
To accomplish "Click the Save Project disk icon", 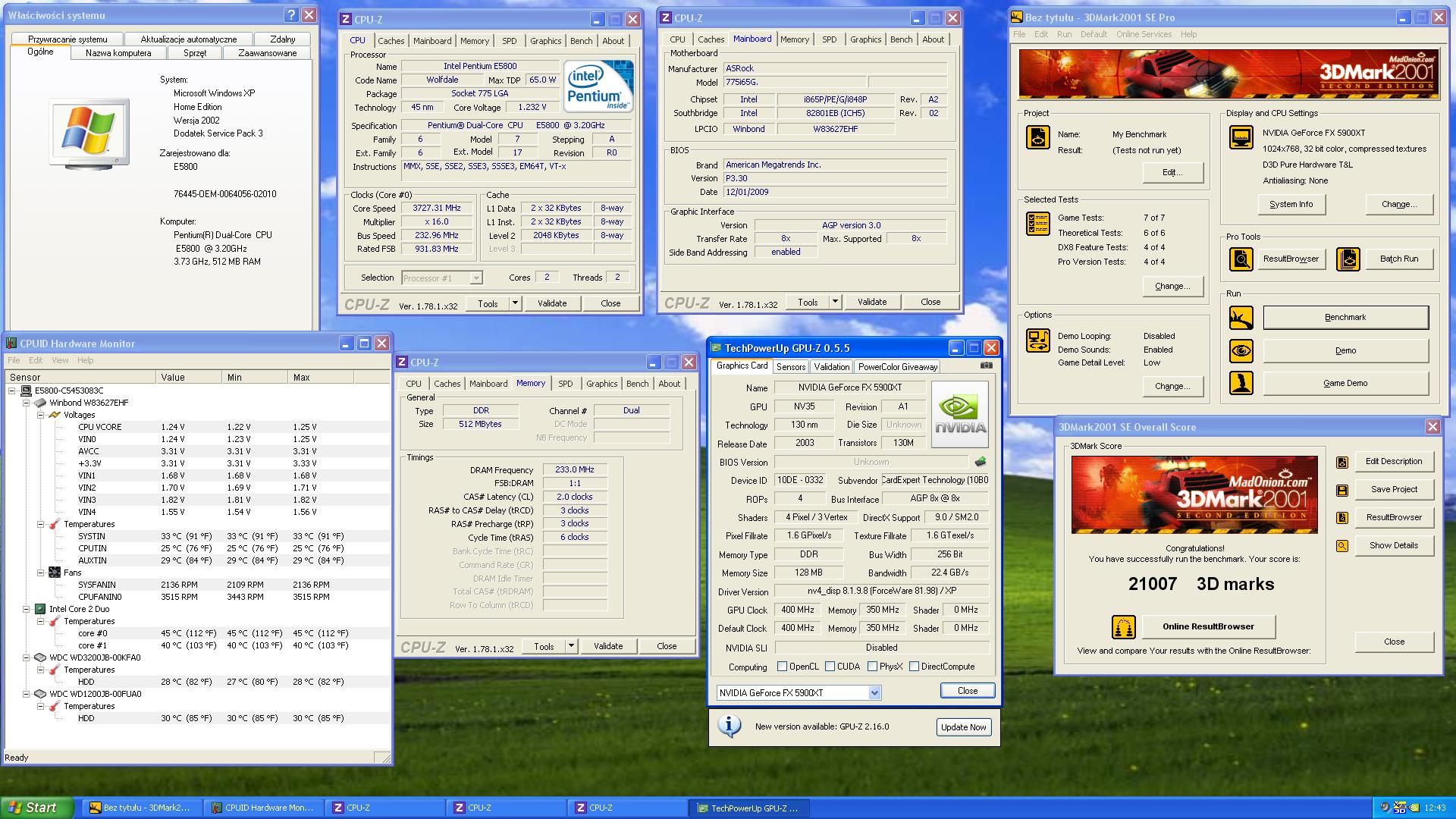I will click(x=1342, y=490).
